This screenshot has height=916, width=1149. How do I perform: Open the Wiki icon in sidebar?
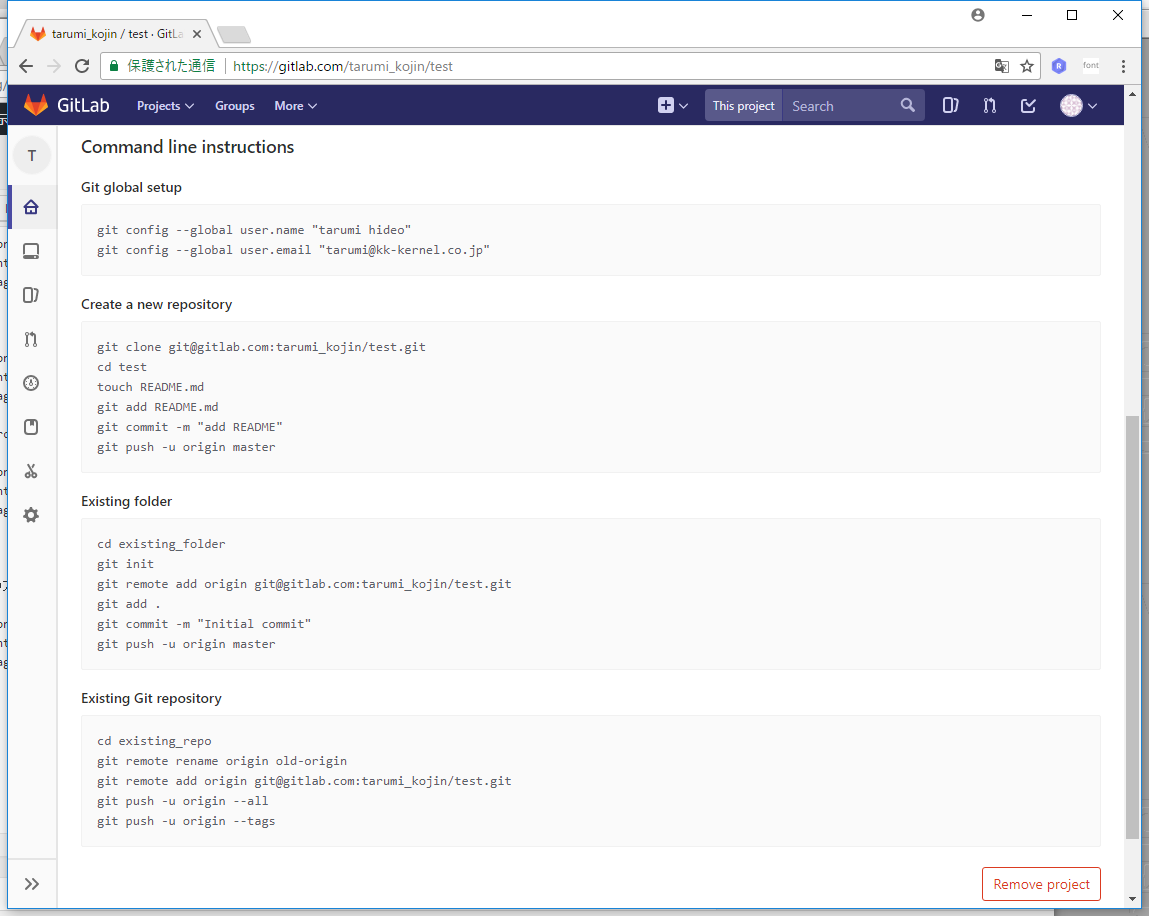click(x=31, y=427)
